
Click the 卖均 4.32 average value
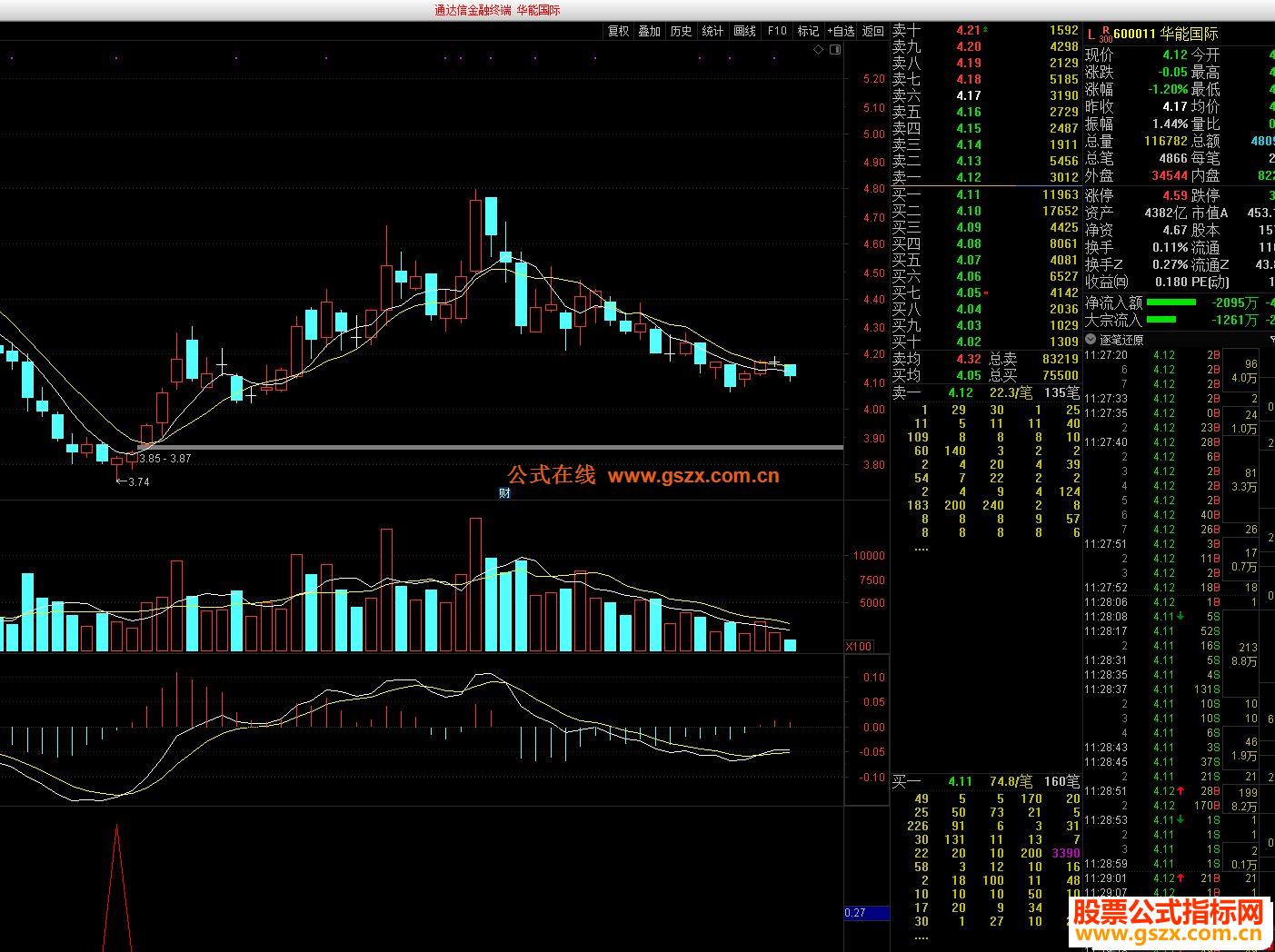[969, 359]
